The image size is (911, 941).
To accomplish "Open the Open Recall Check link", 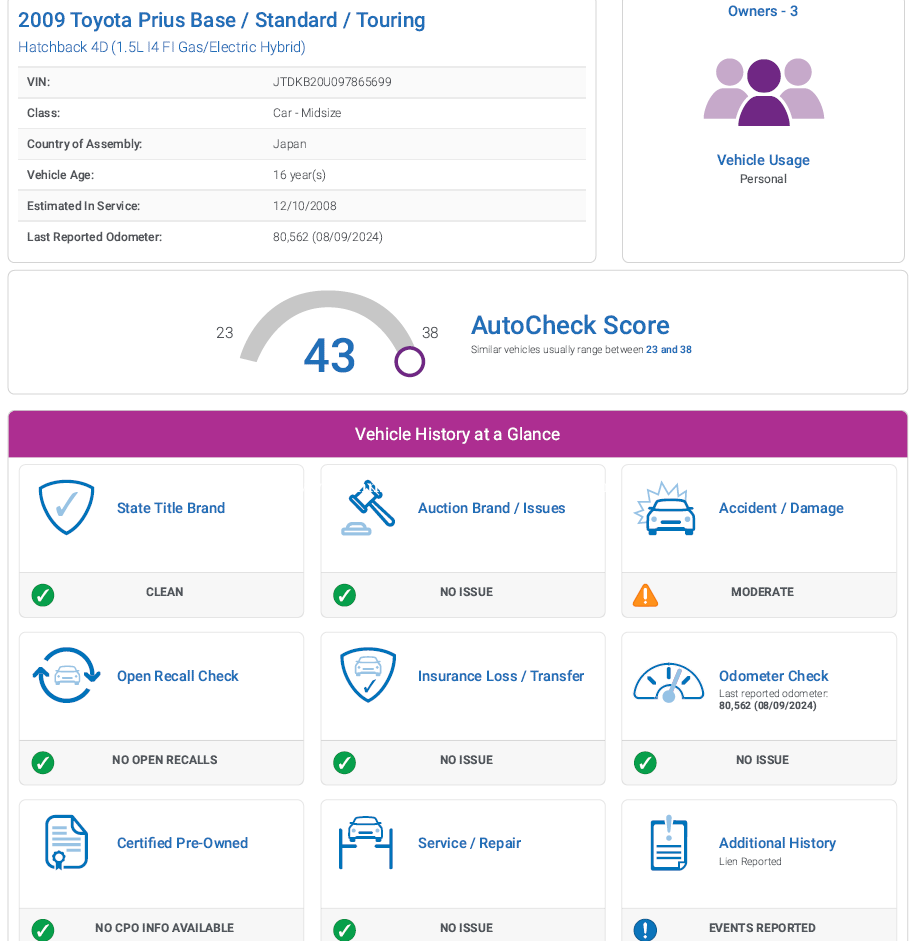I will (178, 676).
